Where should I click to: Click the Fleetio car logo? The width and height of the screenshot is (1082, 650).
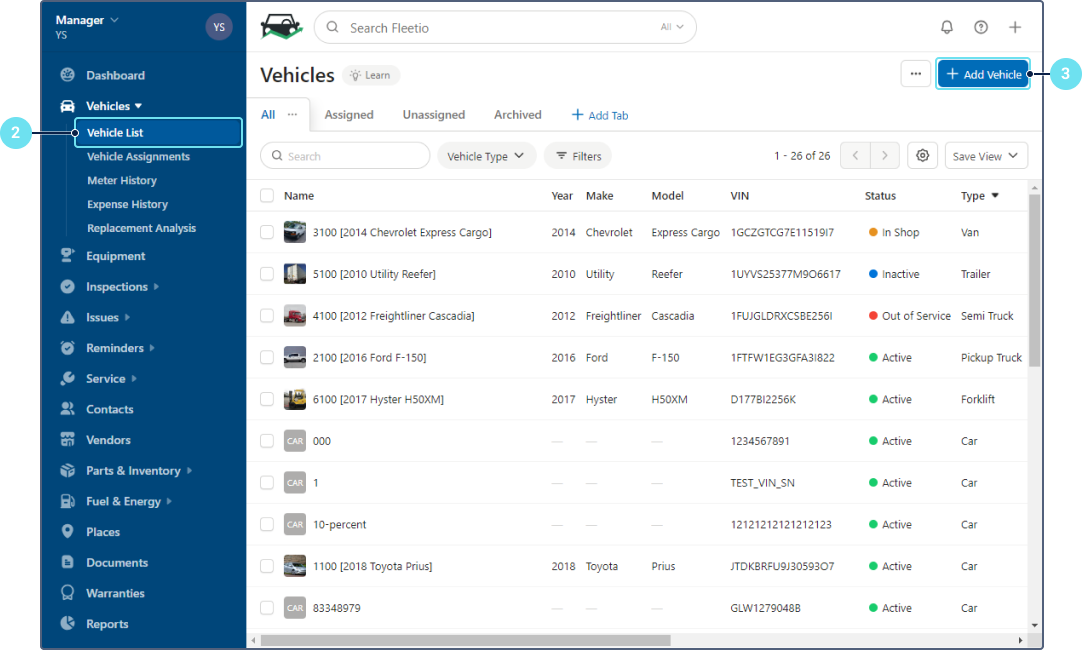(281, 27)
